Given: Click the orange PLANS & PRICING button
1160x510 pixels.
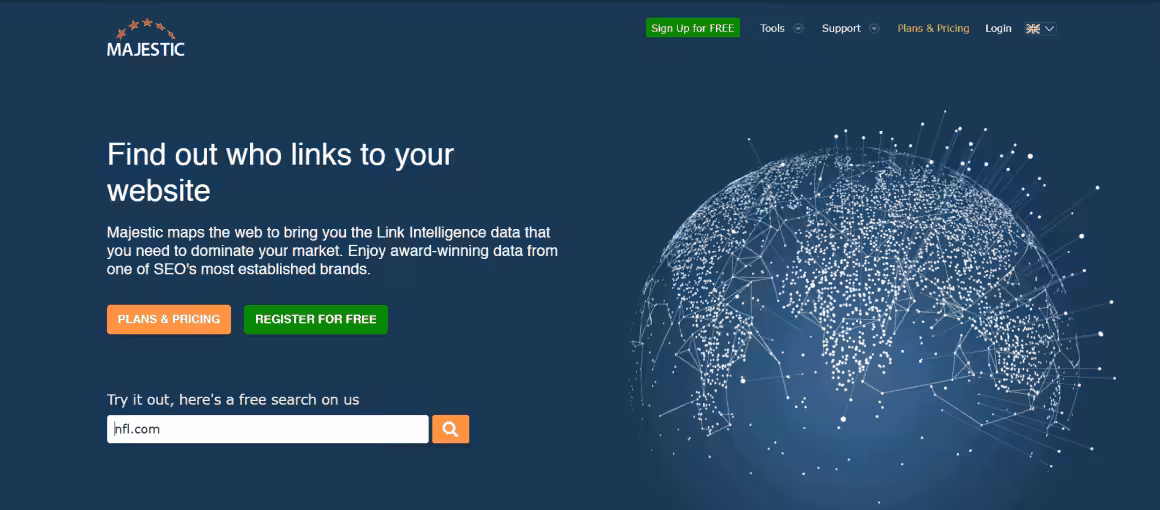Looking at the screenshot, I should pyautogui.click(x=169, y=319).
